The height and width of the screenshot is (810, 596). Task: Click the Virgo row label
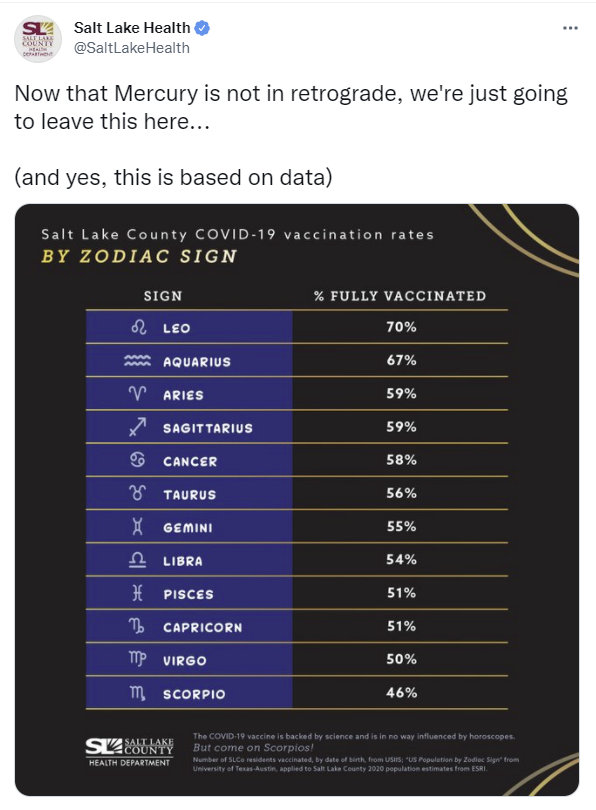click(185, 660)
